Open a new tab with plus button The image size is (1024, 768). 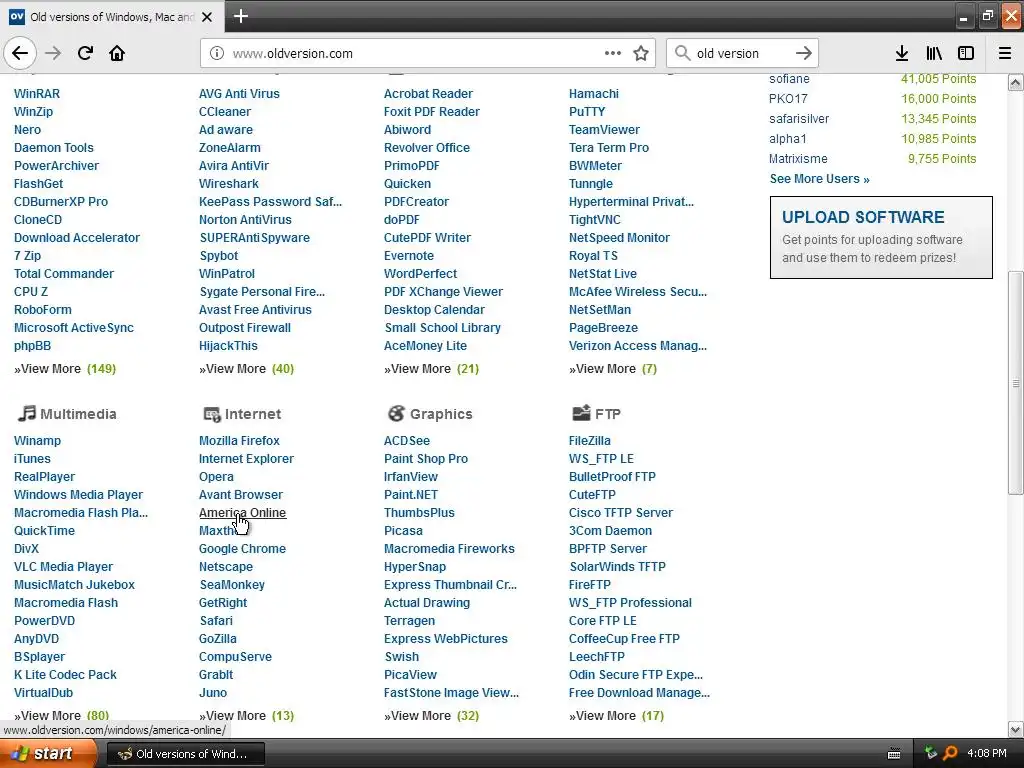[x=240, y=16]
